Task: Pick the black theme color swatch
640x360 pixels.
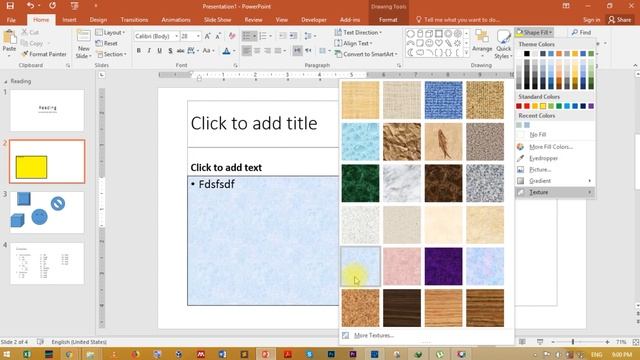Action: pos(527,53)
